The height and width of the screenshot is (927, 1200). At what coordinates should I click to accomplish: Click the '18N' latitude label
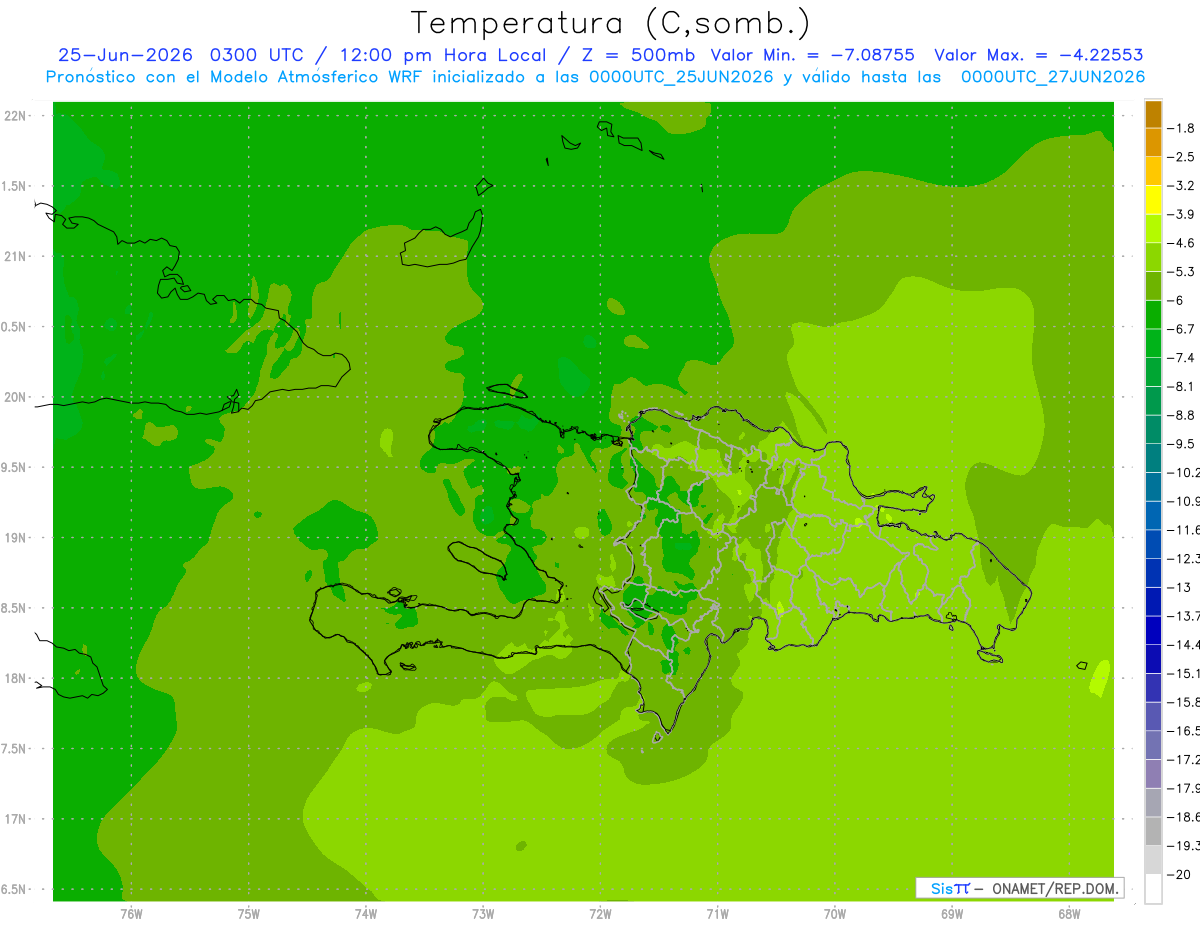point(16,678)
